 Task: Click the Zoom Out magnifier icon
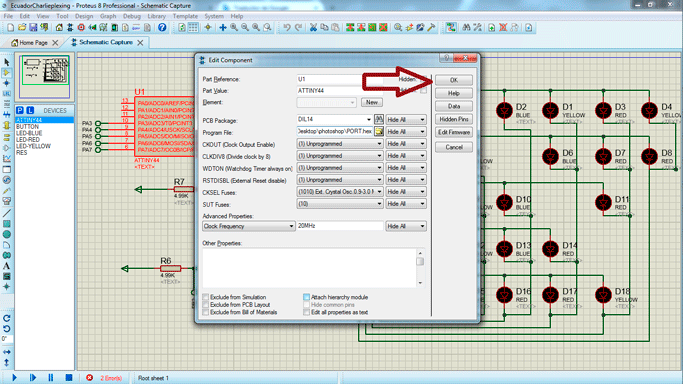point(245,27)
